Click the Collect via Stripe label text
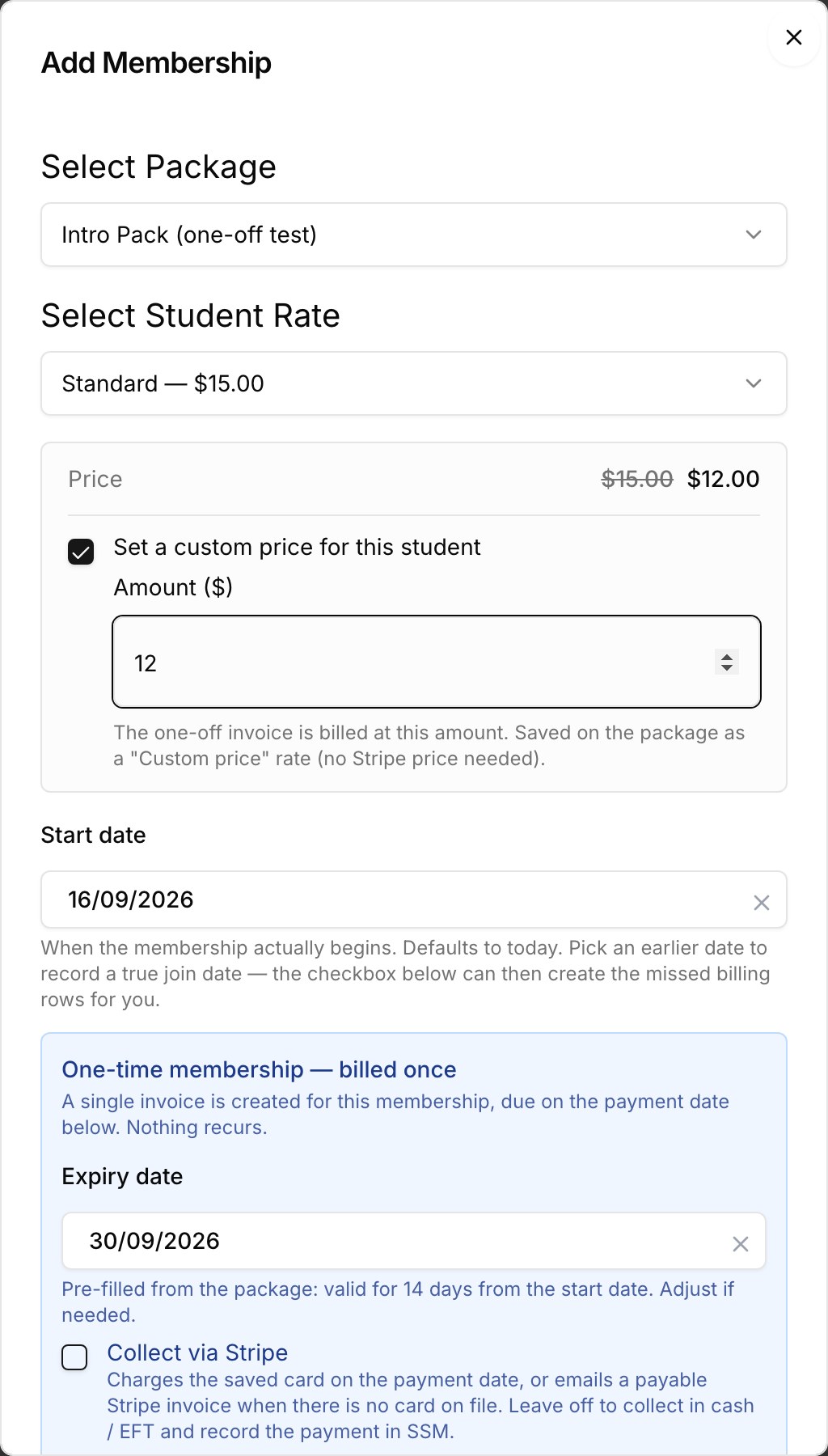The image size is (828, 1456). coord(197,1352)
